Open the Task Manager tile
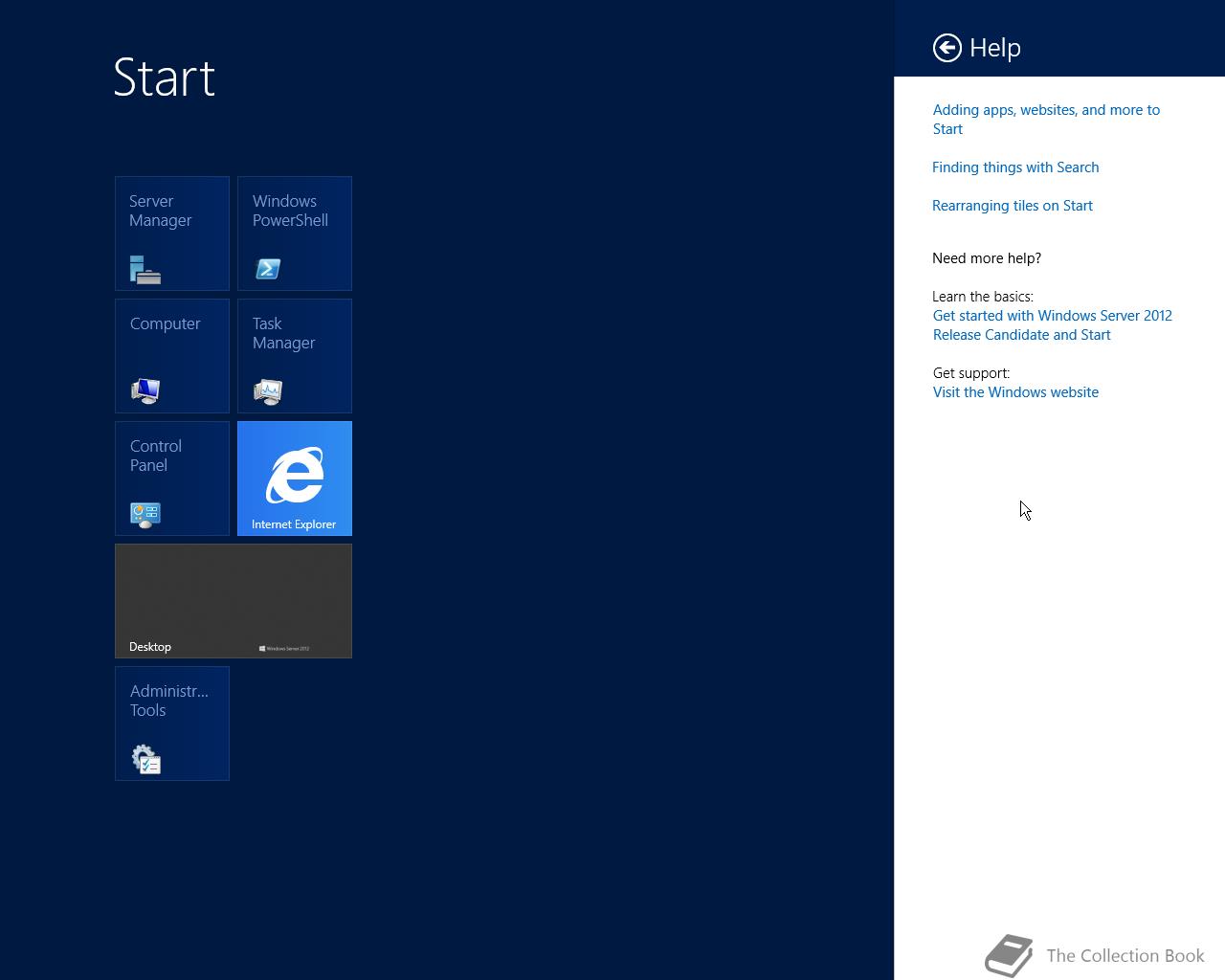Viewport: 1225px width, 980px height. 295,356
